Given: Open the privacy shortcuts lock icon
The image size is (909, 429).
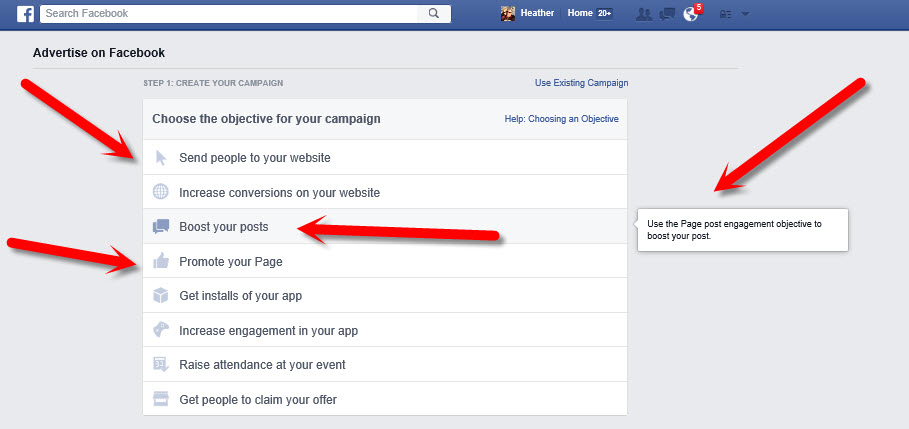Looking at the screenshot, I should [x=725, y=14].
